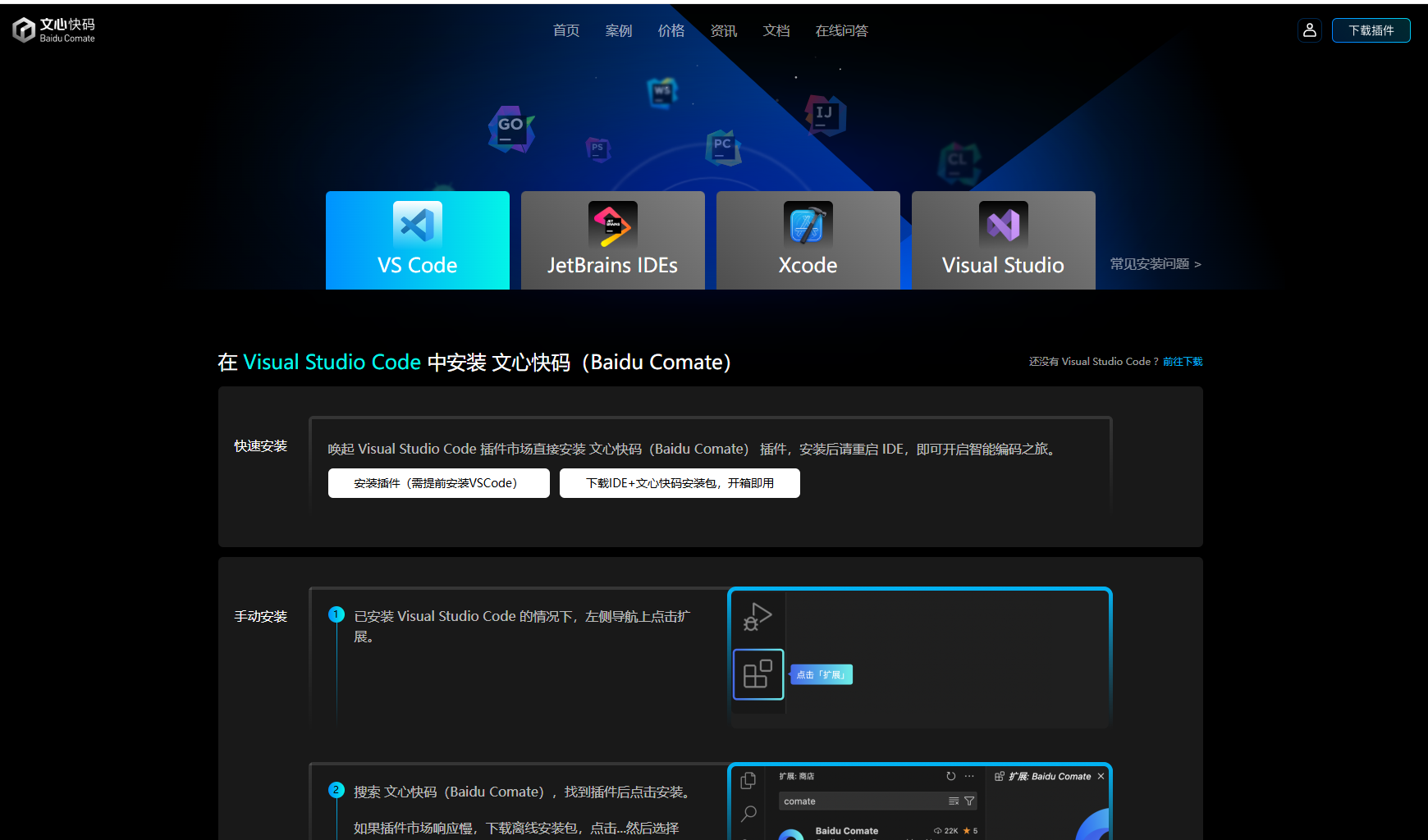Click the 下载插件 button
This screenshot has width=1428, height=840.
[1371, 30]
